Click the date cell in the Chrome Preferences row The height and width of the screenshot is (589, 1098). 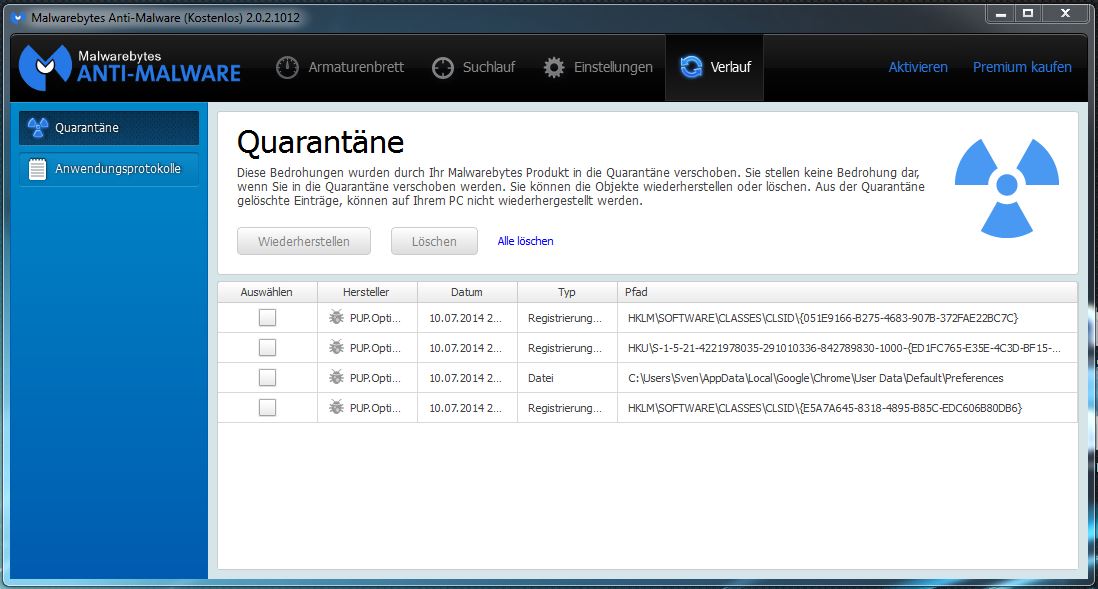point(465,378)
